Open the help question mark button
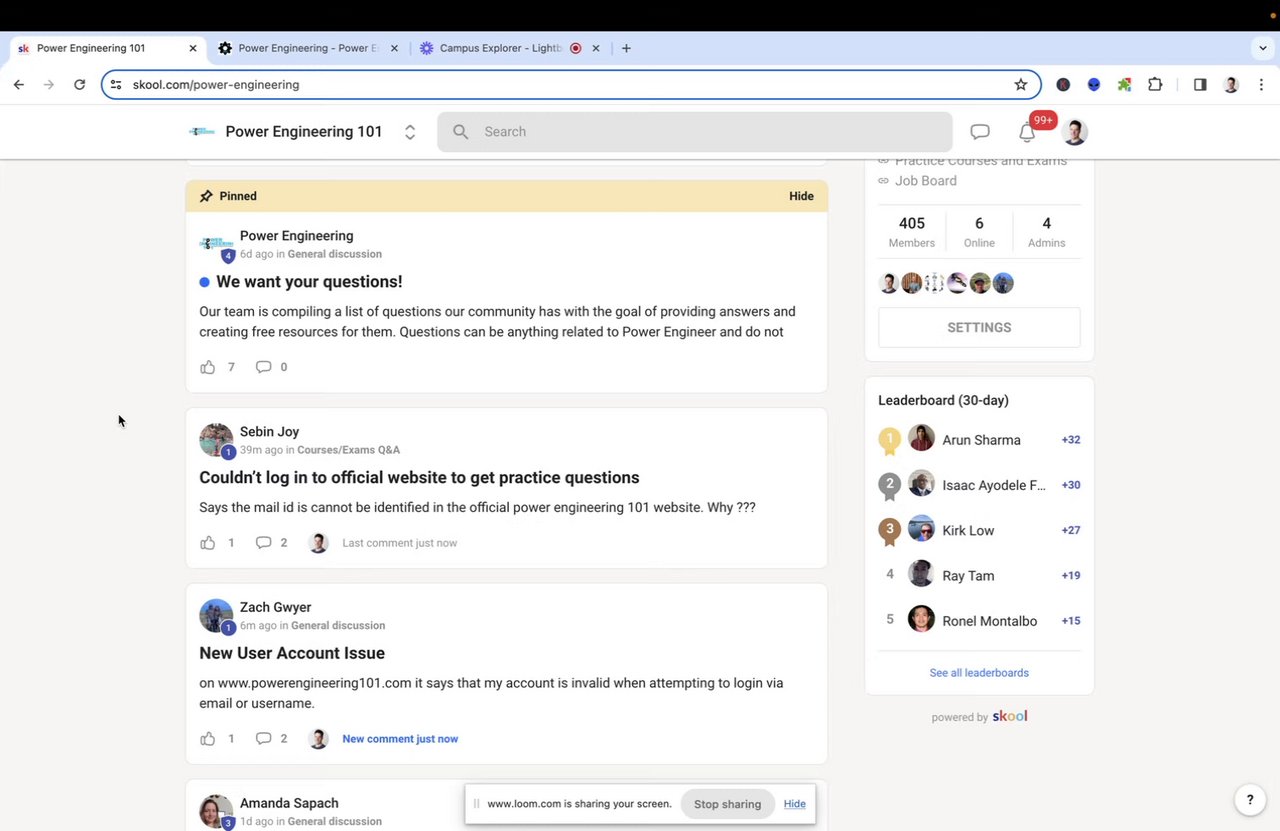The height and width of the screenshot is (831, 1280). pos(1249,800)
